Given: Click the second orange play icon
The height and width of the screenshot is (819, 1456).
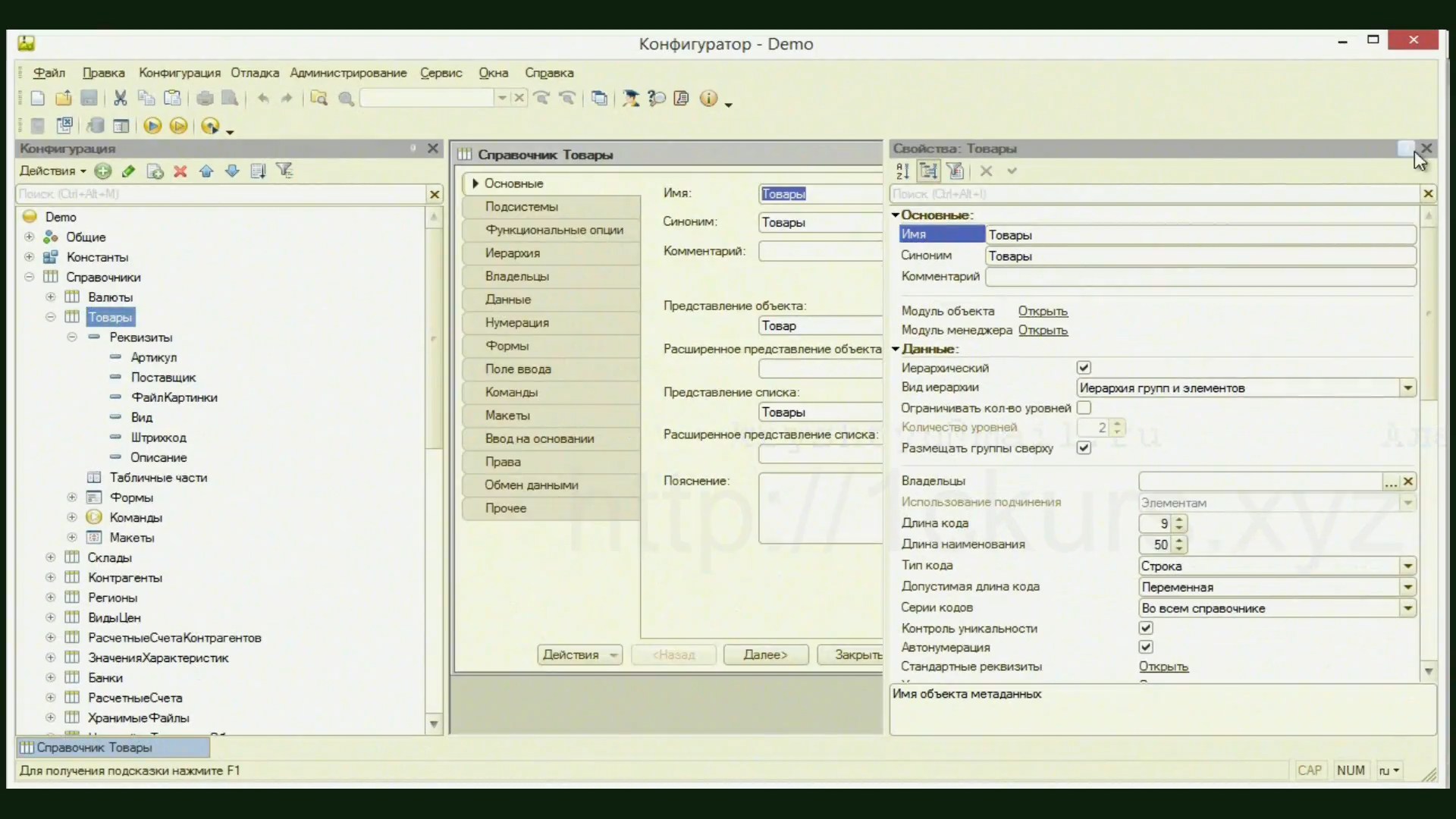Looking at the screenshot, I should (179, 126).
